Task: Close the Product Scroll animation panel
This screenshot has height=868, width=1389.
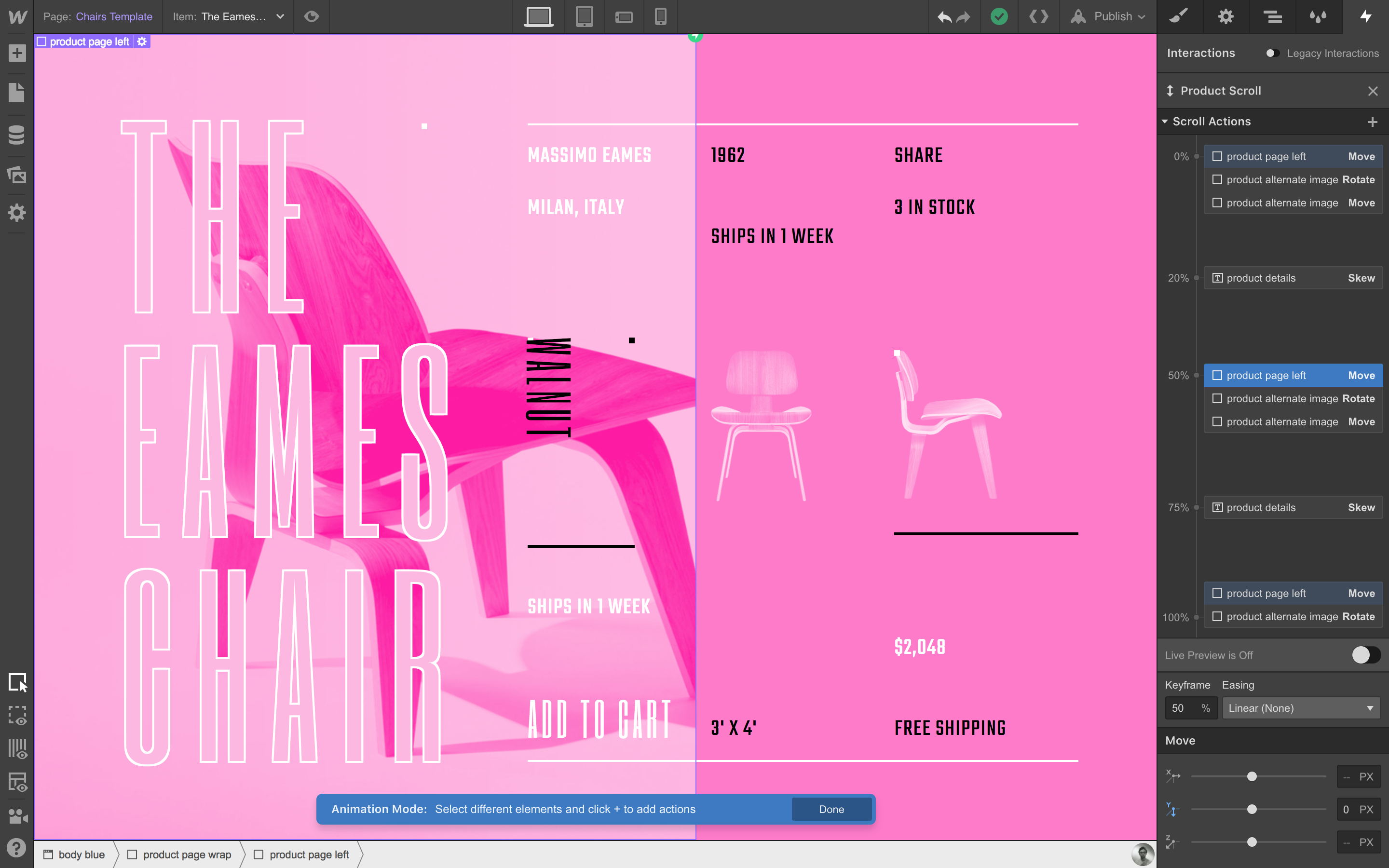Action: click(1373, 91)
